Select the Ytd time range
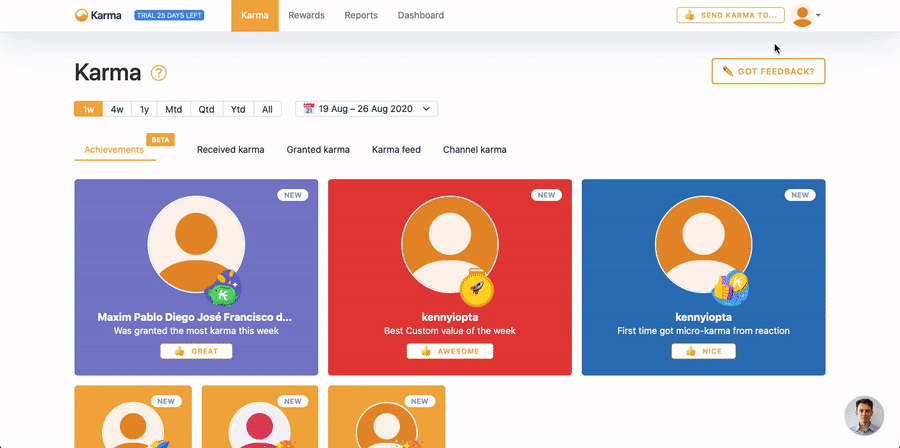Screen dimensions: 900x448 pyautogui.click(x=238, y=109)
